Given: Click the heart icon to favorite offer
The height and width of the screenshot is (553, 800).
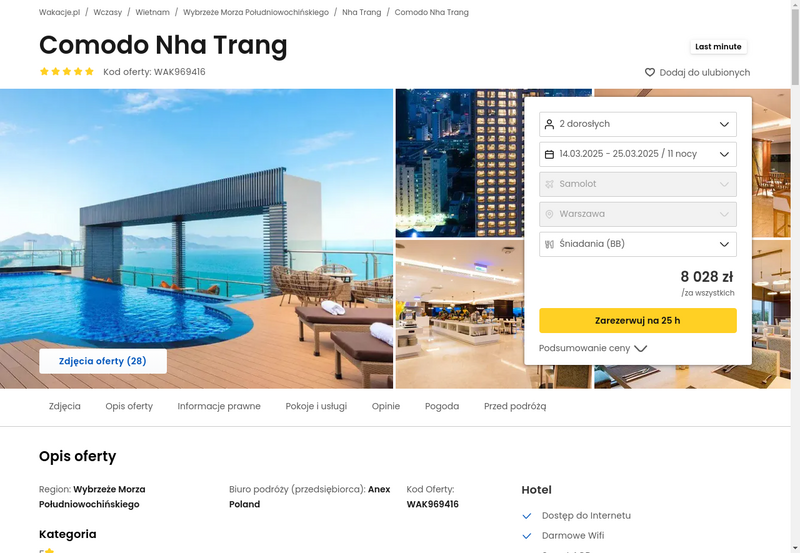Looking at the screenshot, I should coord(649,72).
